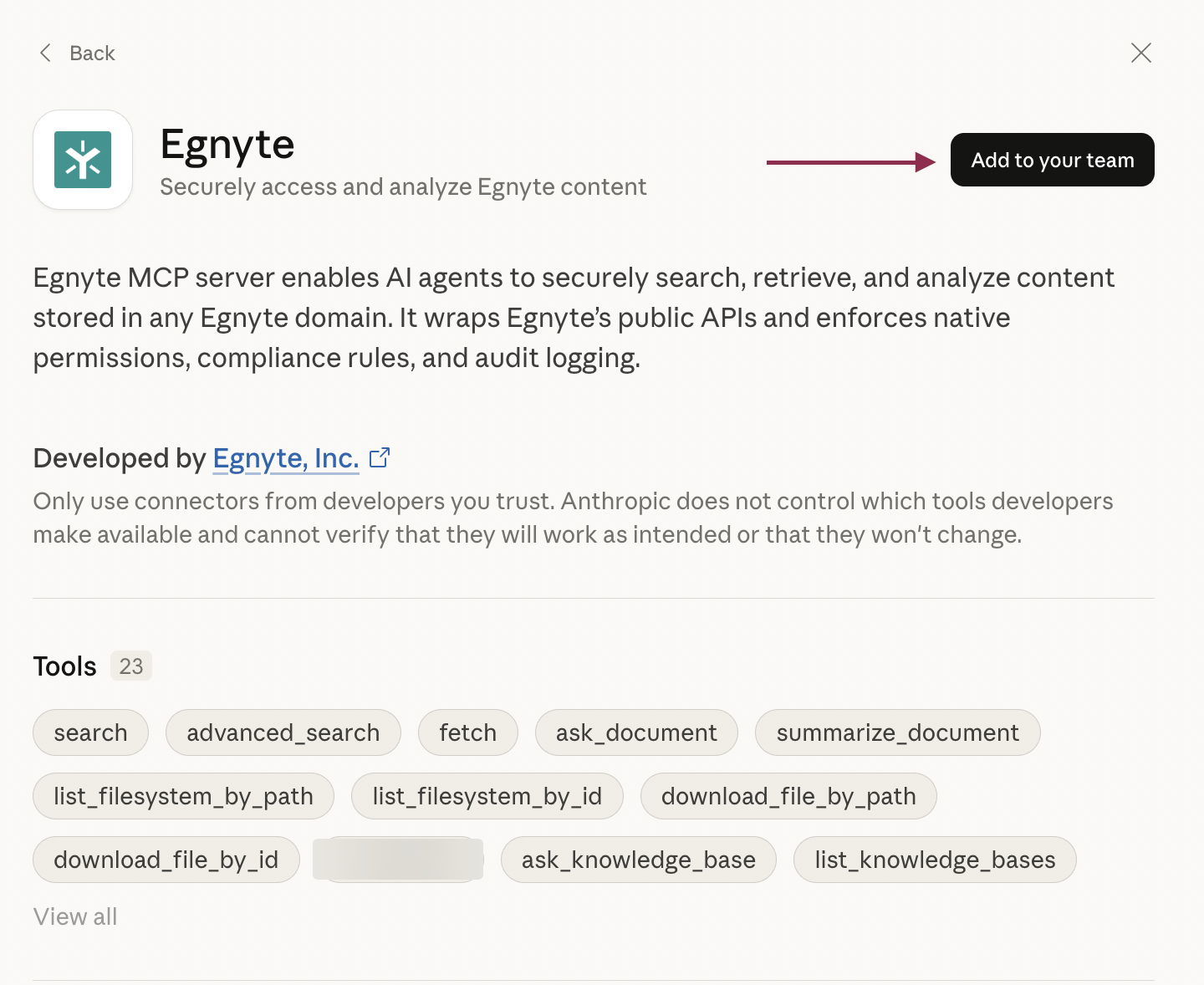Go back using the Back text
Screen dimensions: 1204x985
click(92, 53)
